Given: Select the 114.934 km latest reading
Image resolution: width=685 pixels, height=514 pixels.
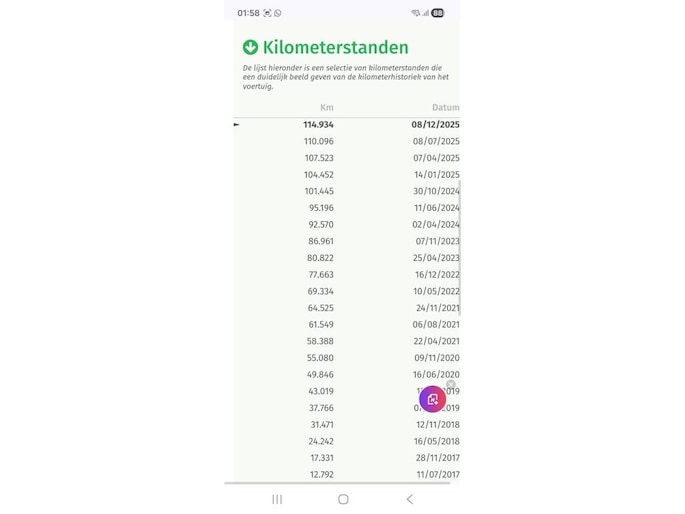Looking at the screenshot, I should point(318,125).
